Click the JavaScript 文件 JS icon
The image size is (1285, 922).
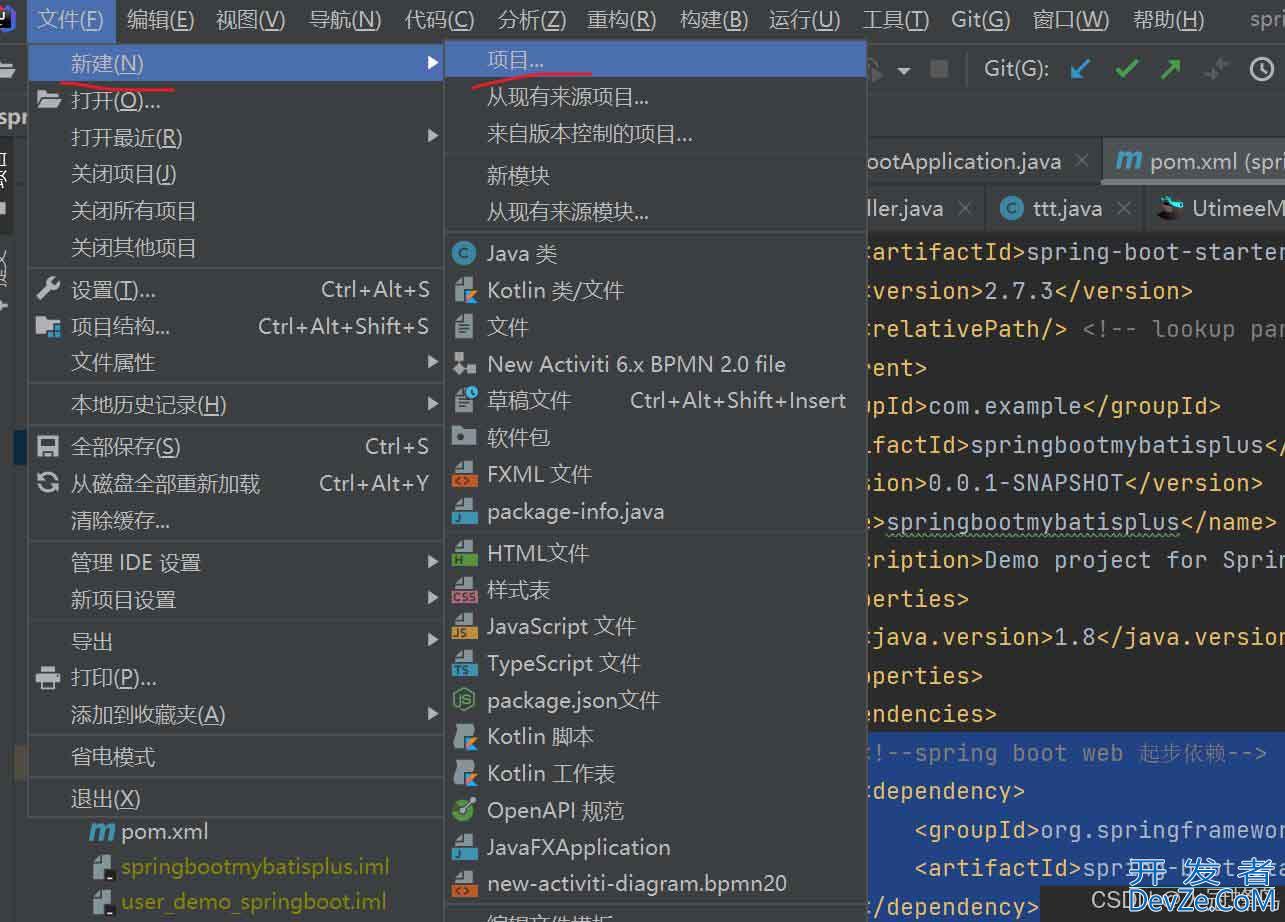[x=465, y=626]
